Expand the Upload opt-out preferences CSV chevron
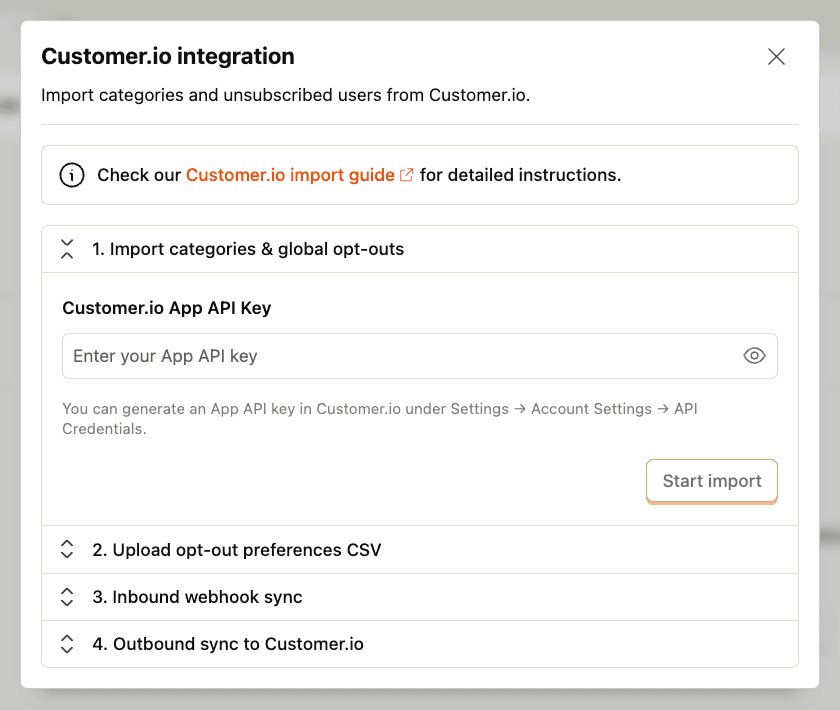This screenshot has width=840, height=710. (x=67, y=549)
